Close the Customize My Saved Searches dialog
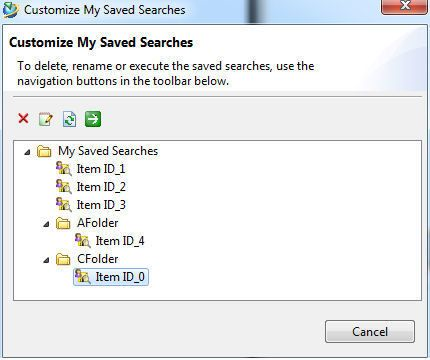 (405, 6)
